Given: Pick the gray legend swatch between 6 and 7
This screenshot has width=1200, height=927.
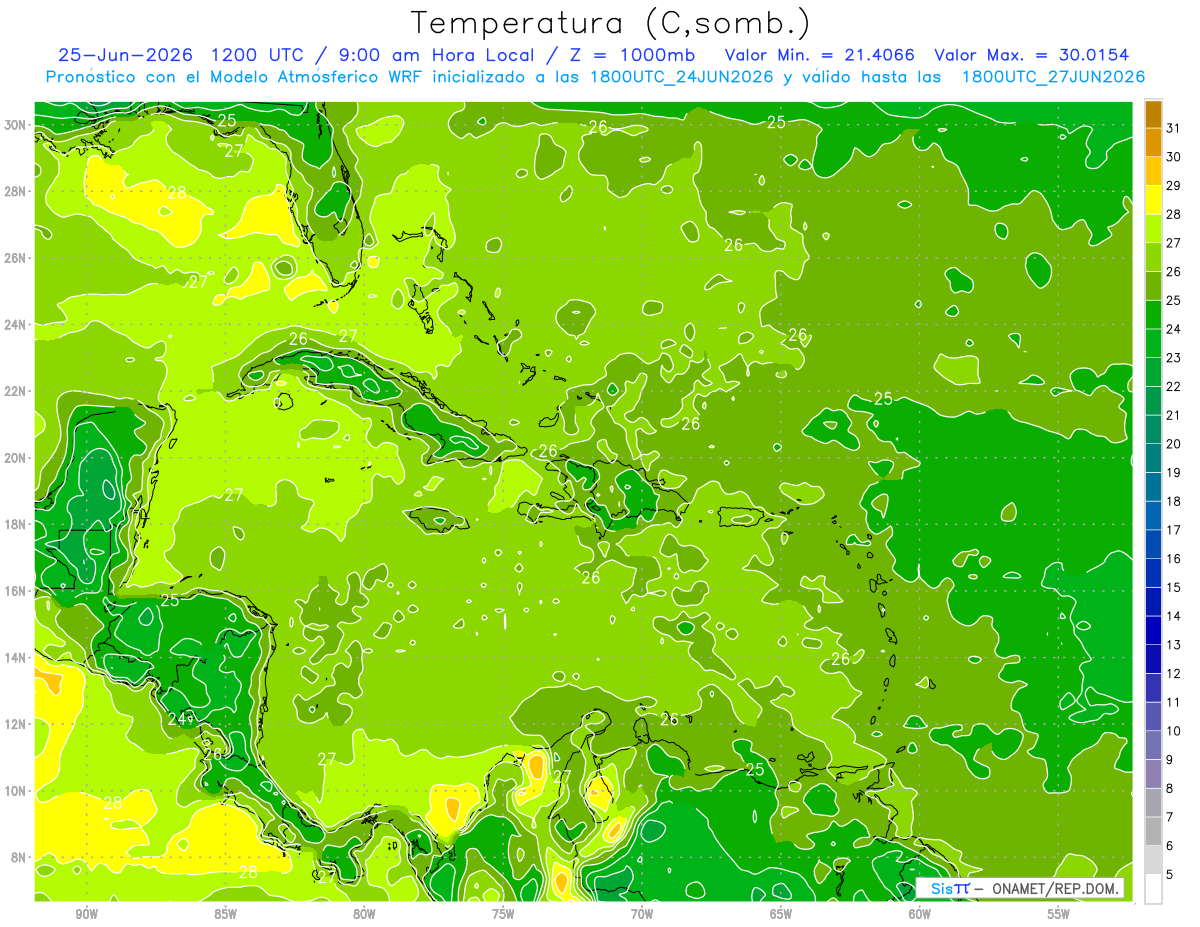Looking at the screenshot, I should (1154, 832).
